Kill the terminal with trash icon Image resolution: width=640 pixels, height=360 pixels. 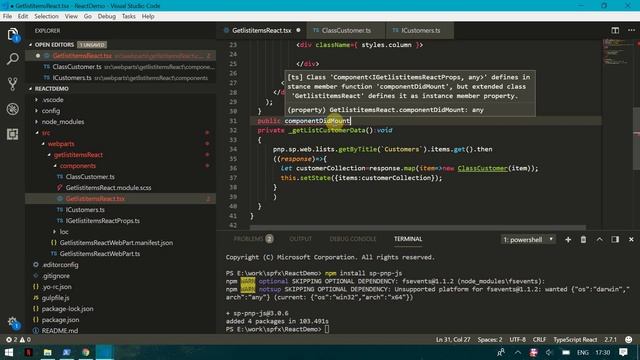tap(583, 240)
